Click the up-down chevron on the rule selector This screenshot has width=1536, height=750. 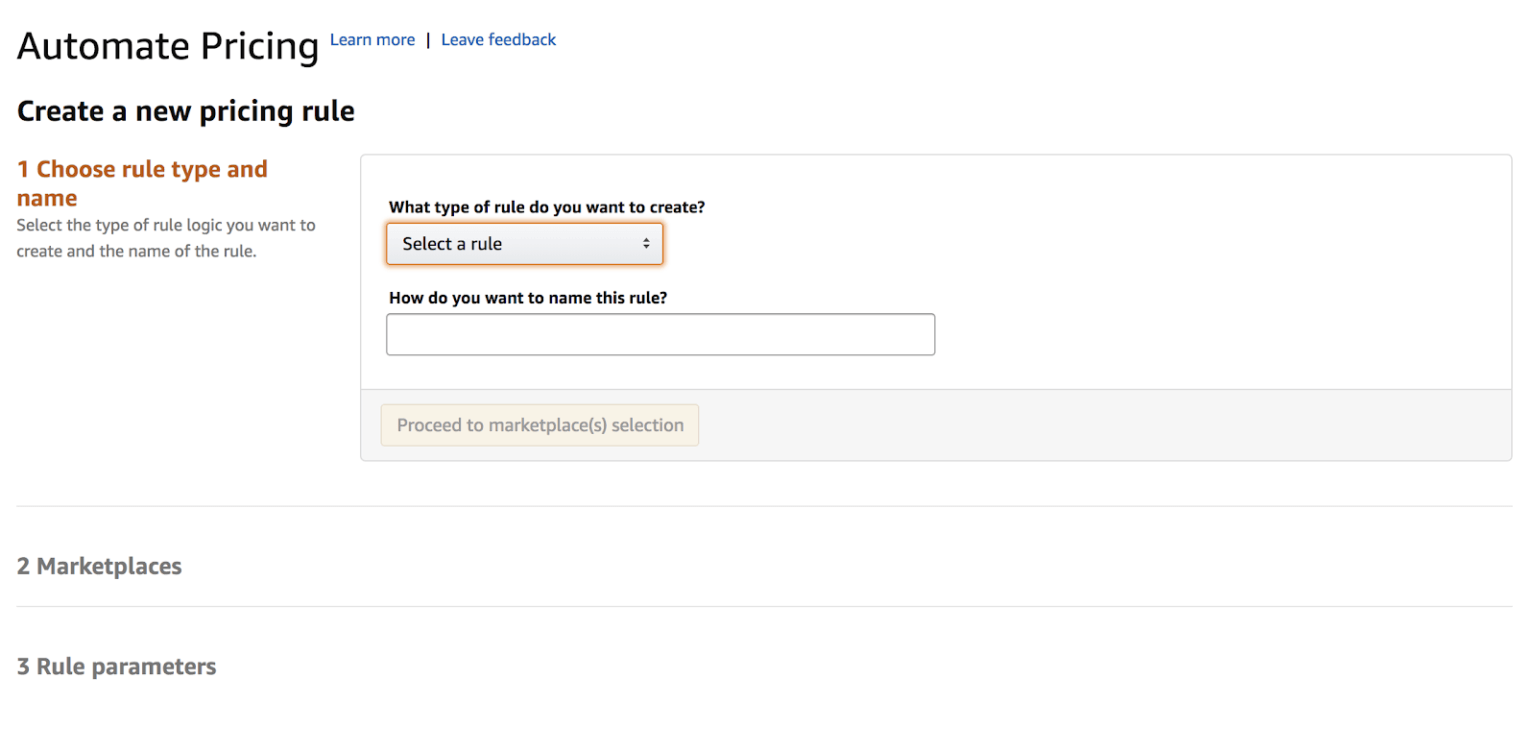(647, 243)
